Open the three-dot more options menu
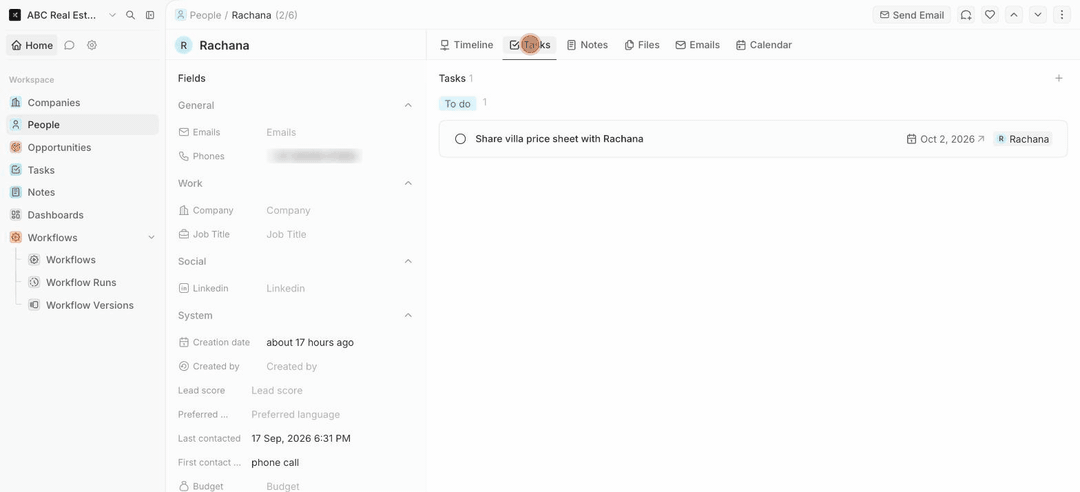Image resolution: width=1080 pixels, height=492 pixels. coord(1061,14)
